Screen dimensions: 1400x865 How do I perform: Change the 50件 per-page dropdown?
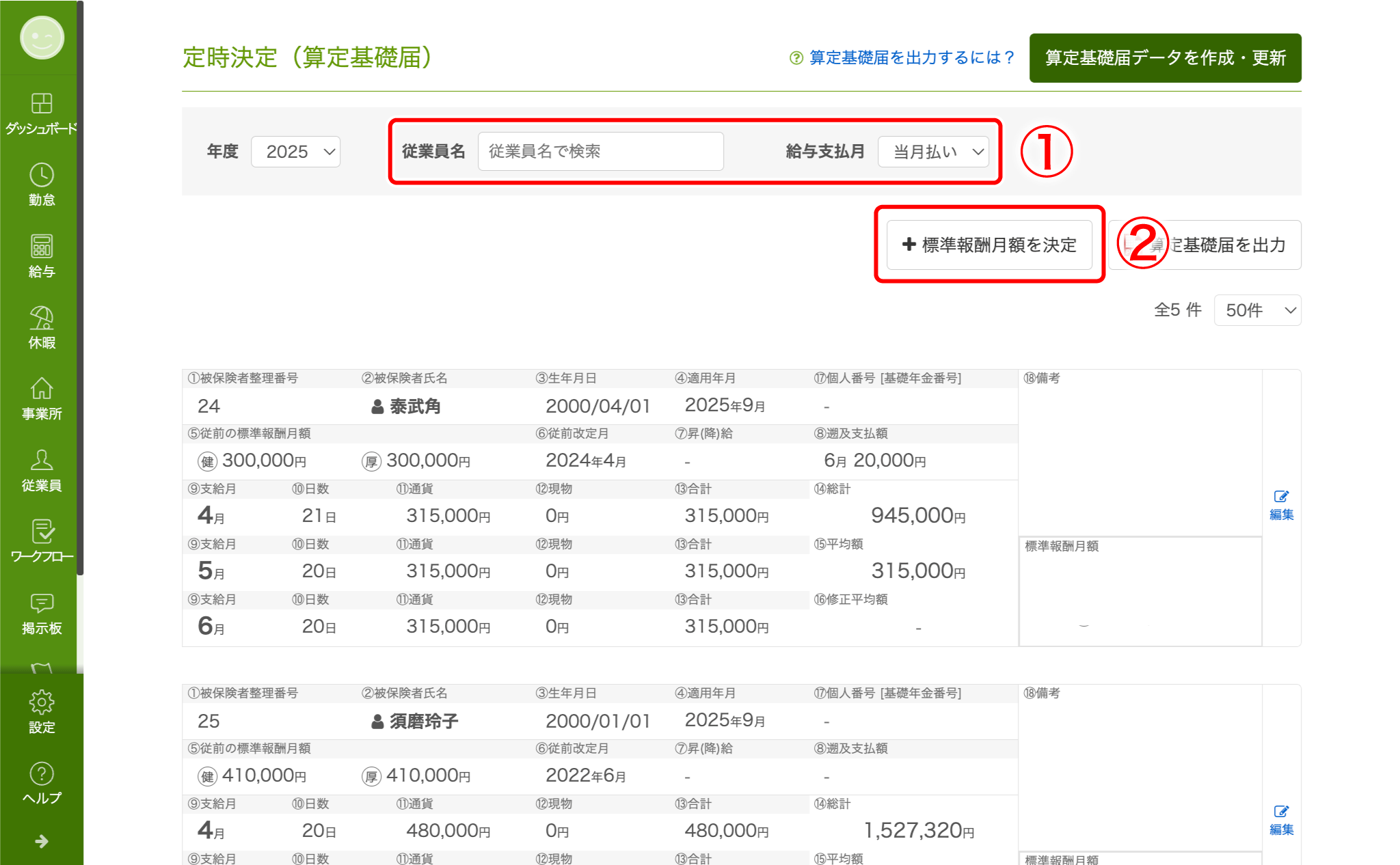pyautogui.click(x=1257, y=310)
